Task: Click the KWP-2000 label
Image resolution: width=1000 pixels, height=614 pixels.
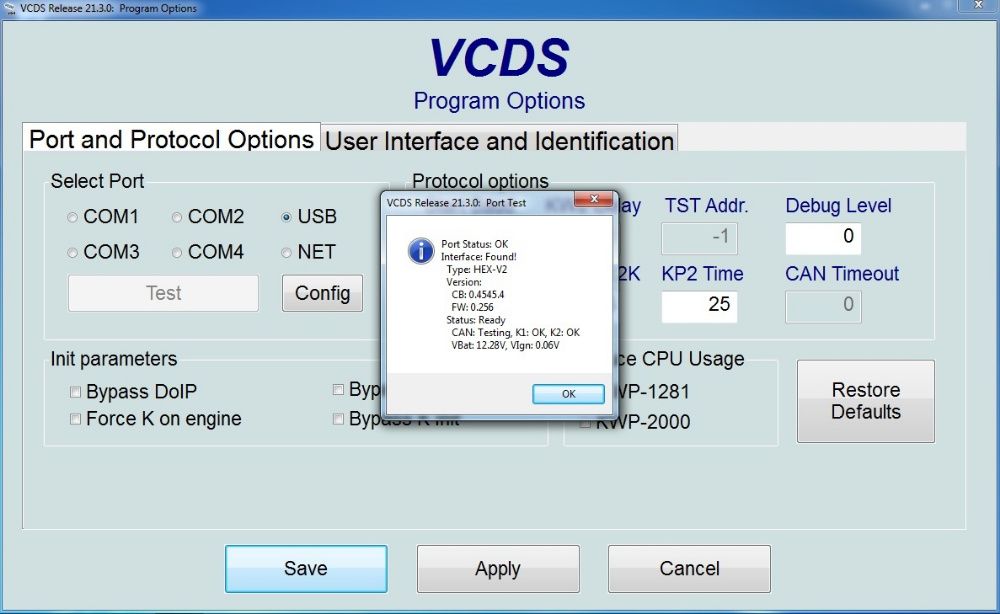Action: click(x=643, y=422)
